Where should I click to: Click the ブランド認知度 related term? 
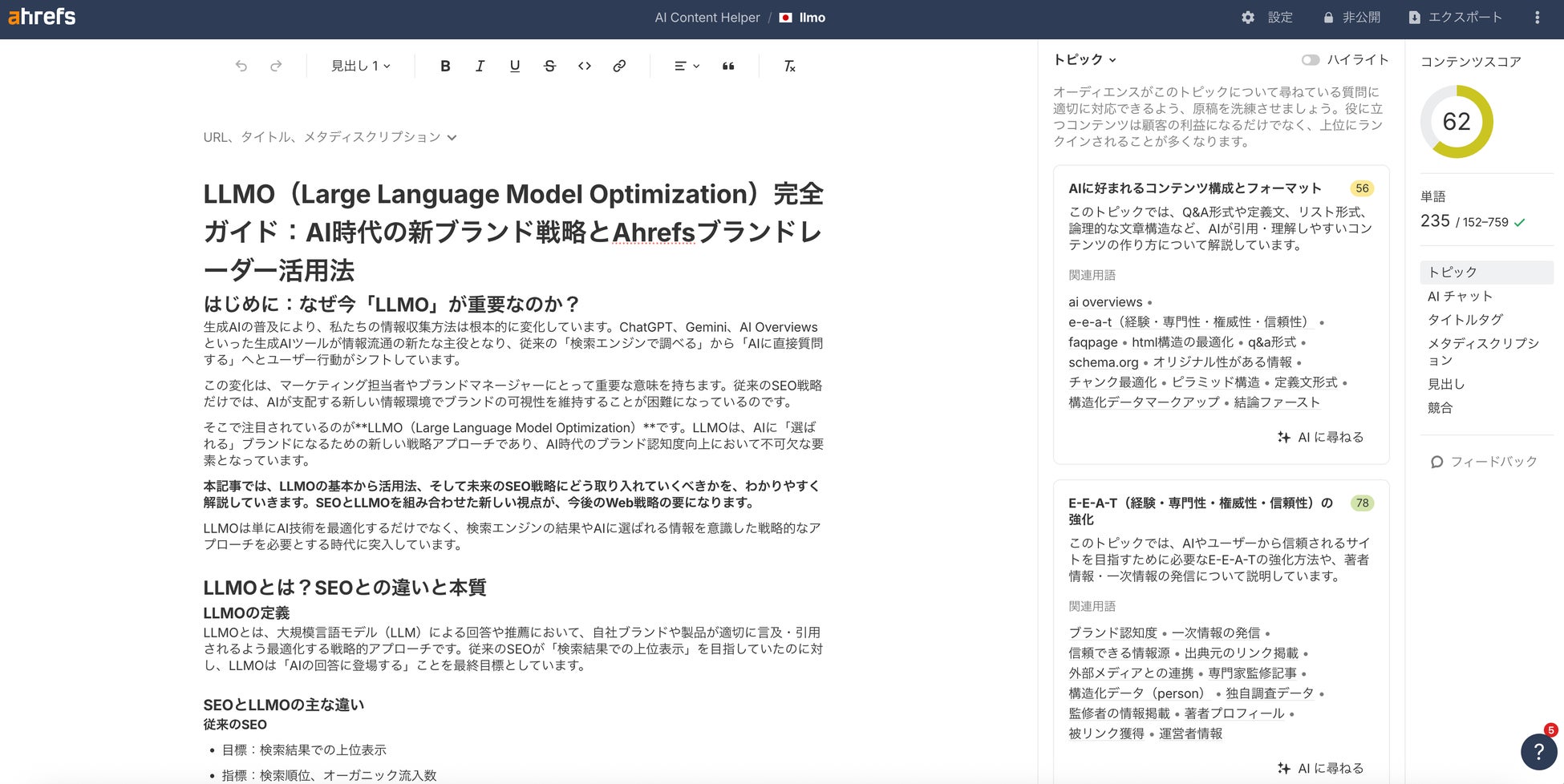(1113, 633)
